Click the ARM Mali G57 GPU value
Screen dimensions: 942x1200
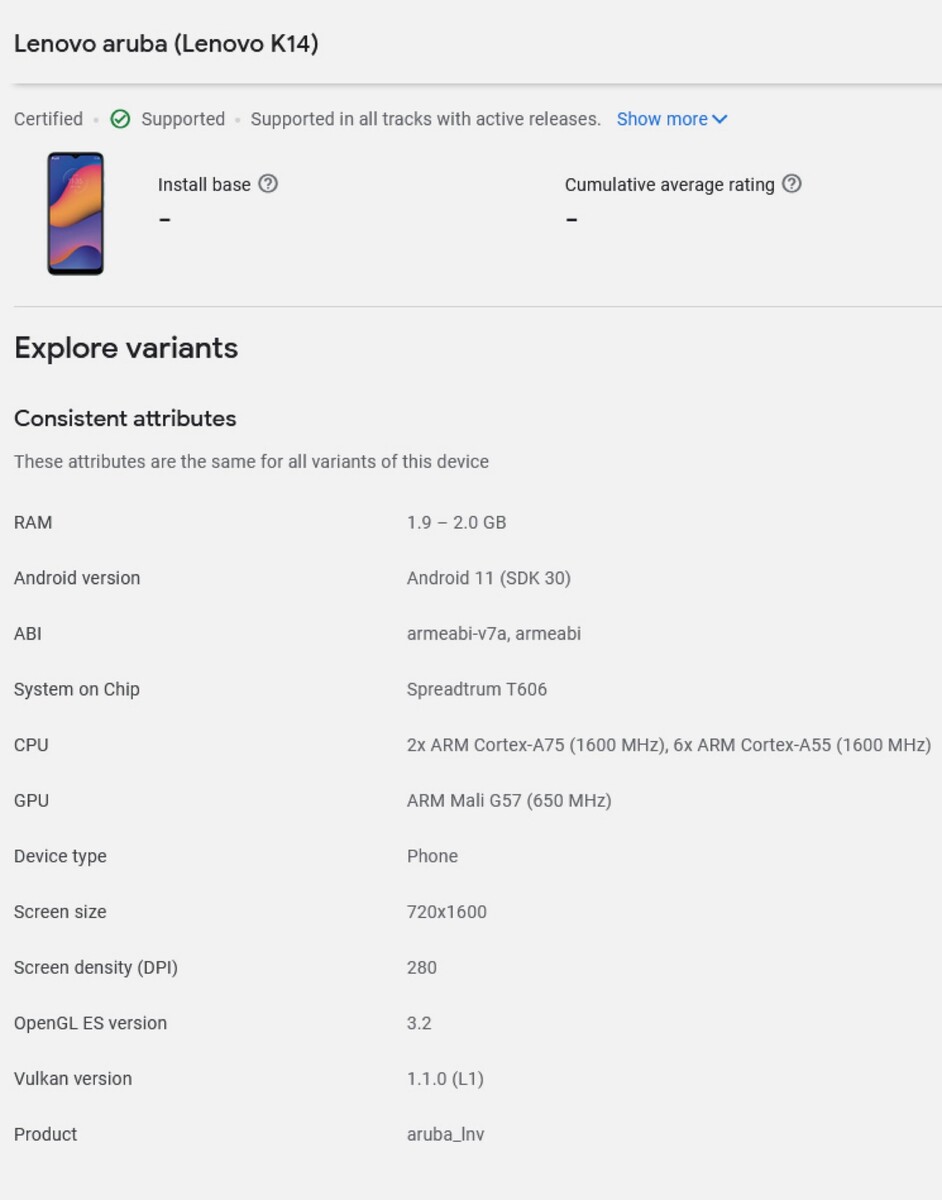click(508, 800)
